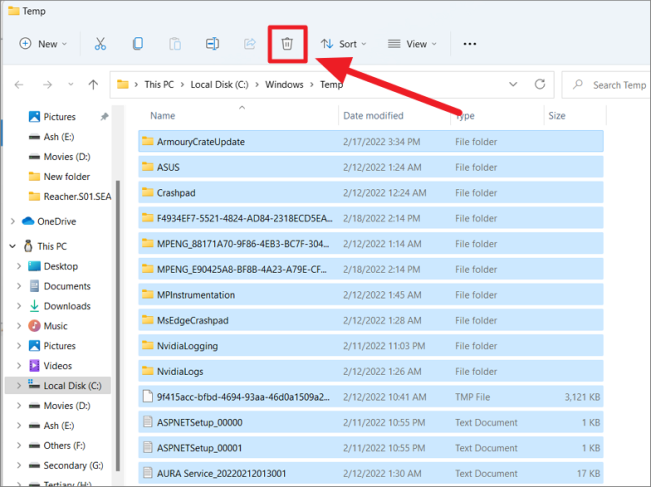Click the Copy icon in toolbar
The width and height of the screenshot is (651, 487).
[138, 44]
